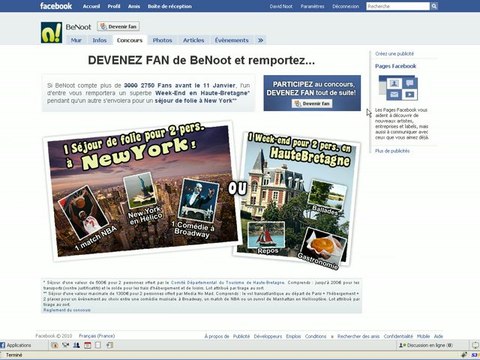Image resolution: width=480 pixels, height=360 pixels.
Task: Click the Ballades landscape photo
Action: point(327,195)
